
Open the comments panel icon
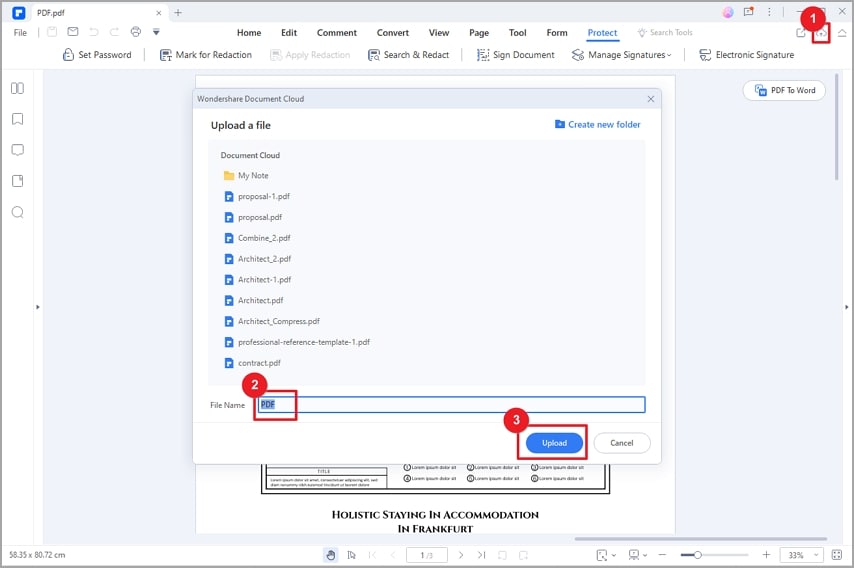(17, 150)
